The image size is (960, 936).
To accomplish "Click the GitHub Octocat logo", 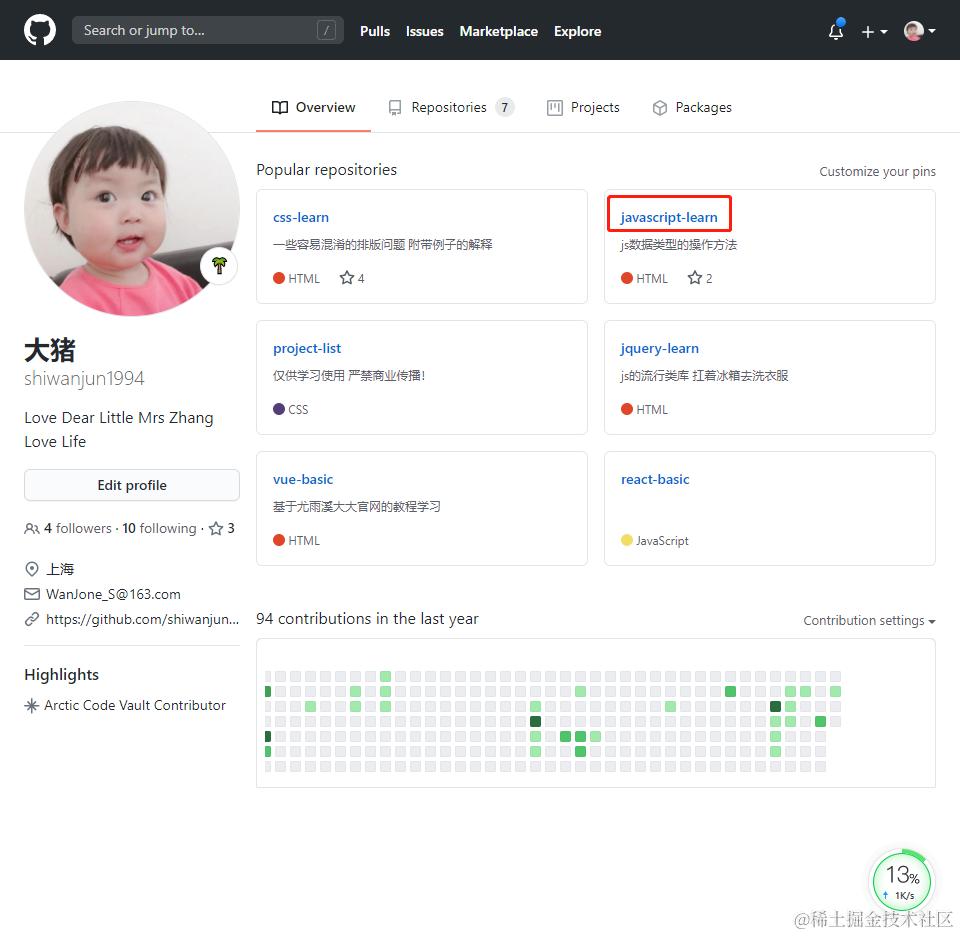I will click(x=40, y=30).
